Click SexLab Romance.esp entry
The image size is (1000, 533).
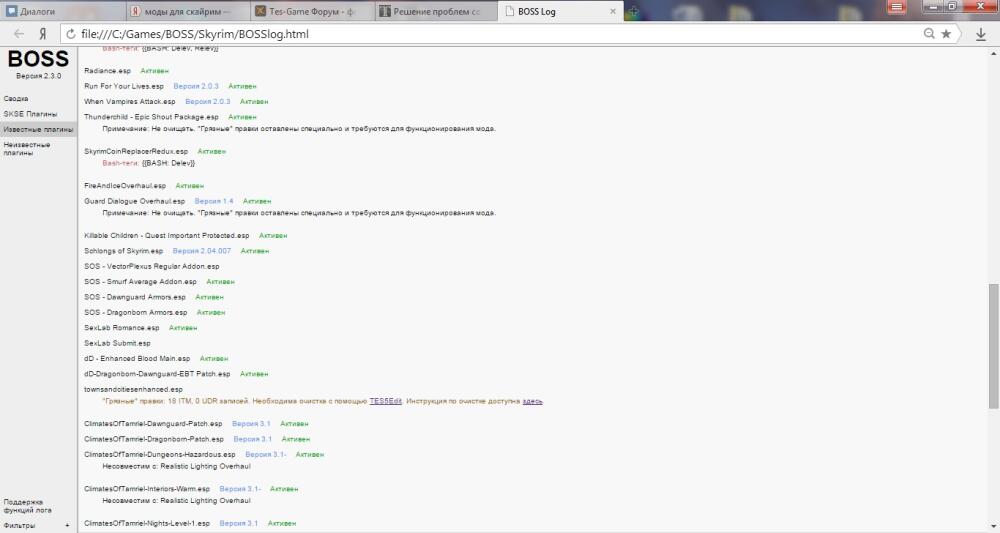click(x=122, y=328)
